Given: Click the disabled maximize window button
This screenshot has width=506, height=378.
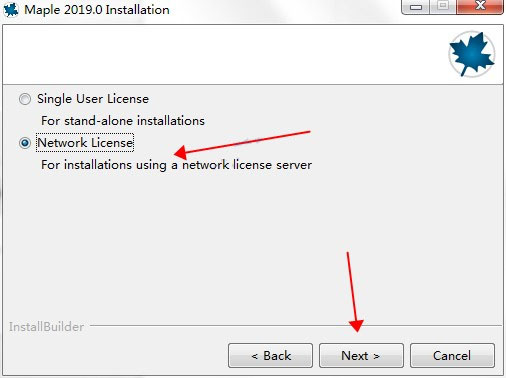Looking at the screenshot, I should [x=443, y=7].
